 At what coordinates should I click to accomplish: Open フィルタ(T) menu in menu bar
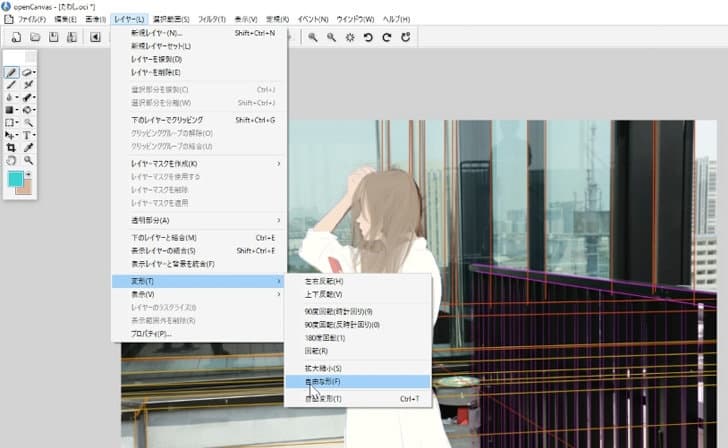coord(212,19)
